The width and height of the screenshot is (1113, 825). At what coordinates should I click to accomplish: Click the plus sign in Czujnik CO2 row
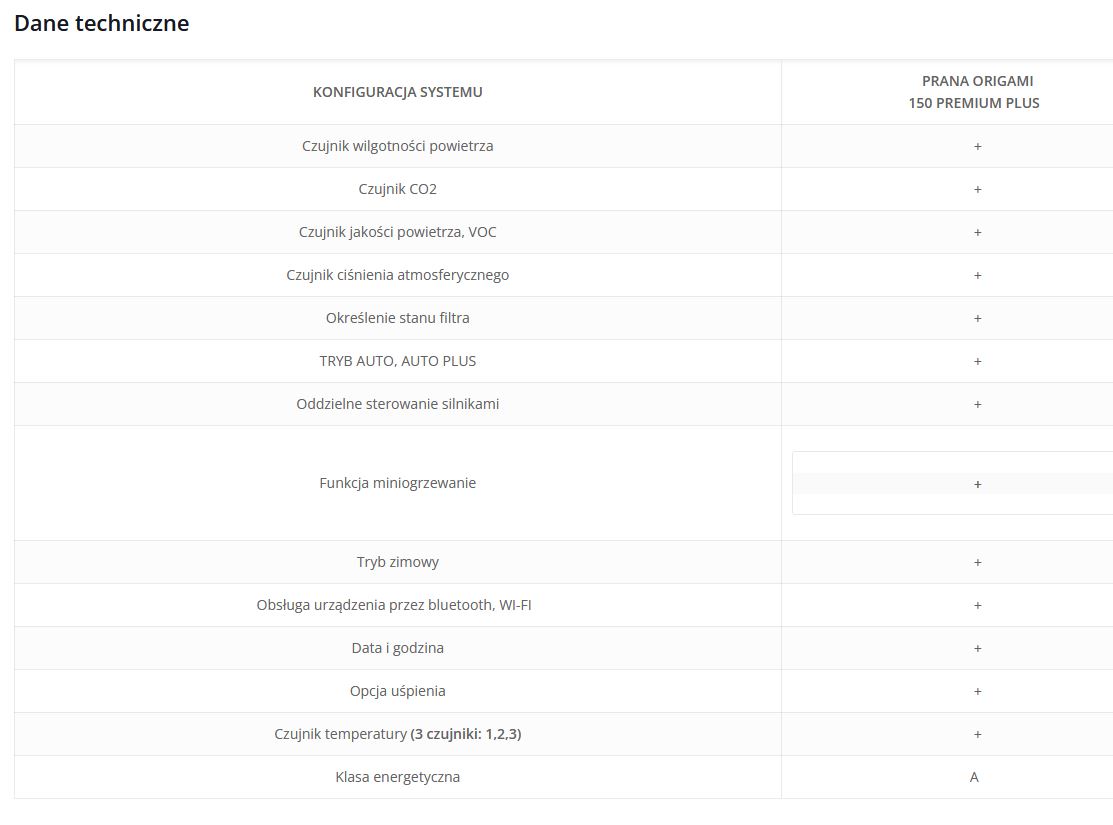point(977,189)
